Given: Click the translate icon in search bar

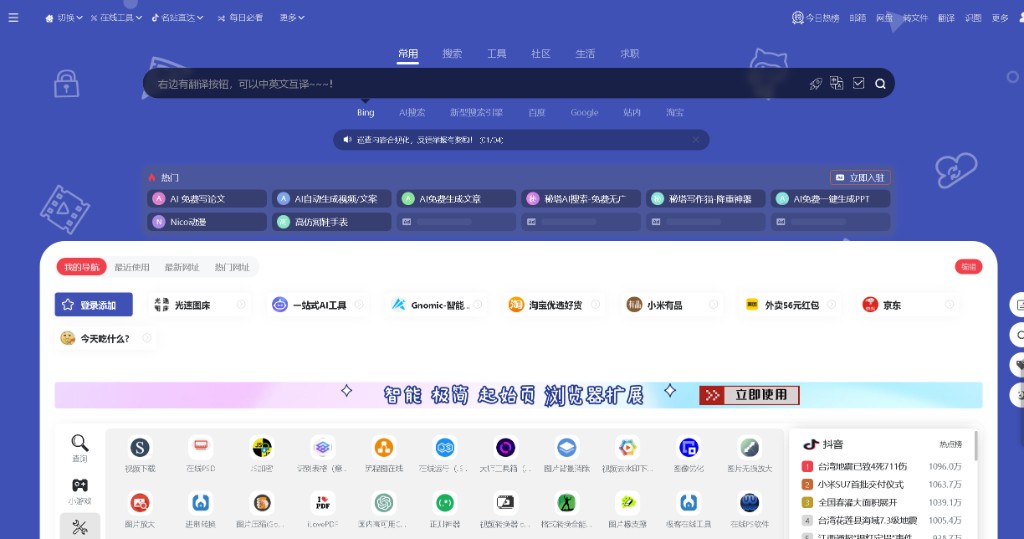Looking at the screenshot, I should (x=837, y=83).
